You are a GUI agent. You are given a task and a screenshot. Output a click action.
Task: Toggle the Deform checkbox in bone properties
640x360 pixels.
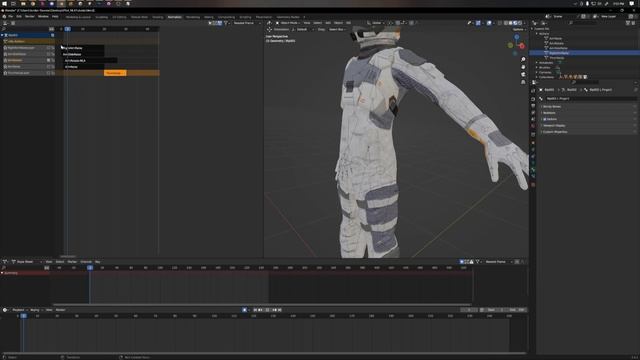point(544,119)
